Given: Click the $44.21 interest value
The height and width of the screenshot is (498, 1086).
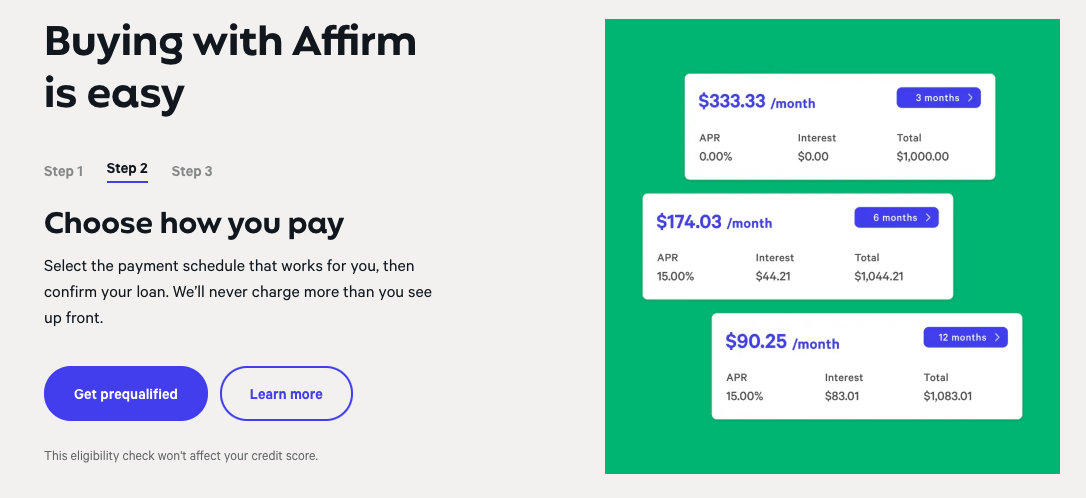Looking at the screenshot, I should click(x=773, y=276).
